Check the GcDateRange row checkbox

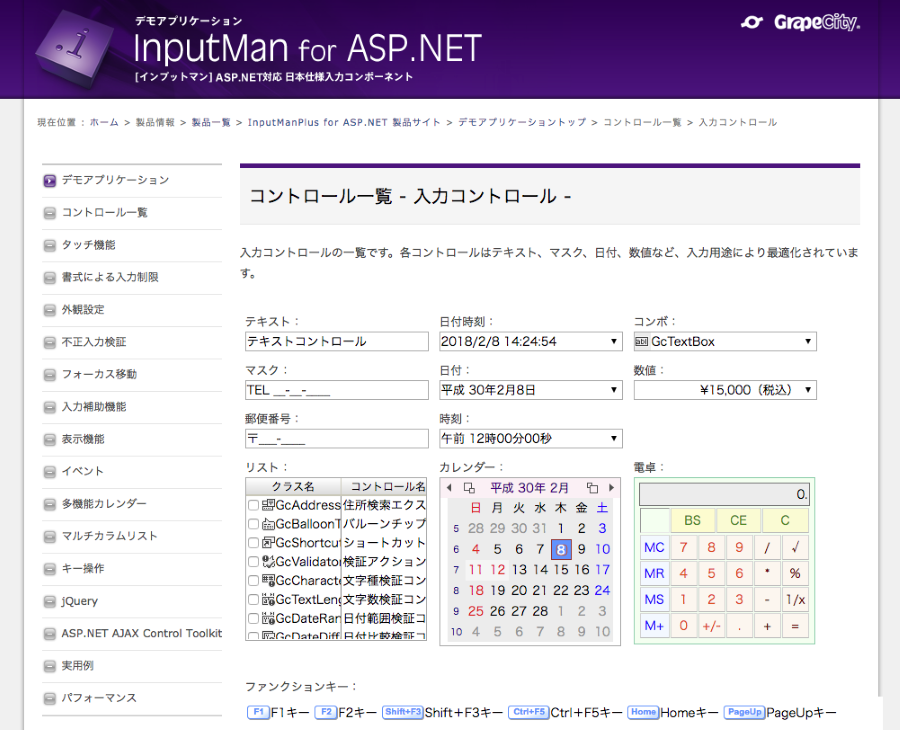click(253, 618)
